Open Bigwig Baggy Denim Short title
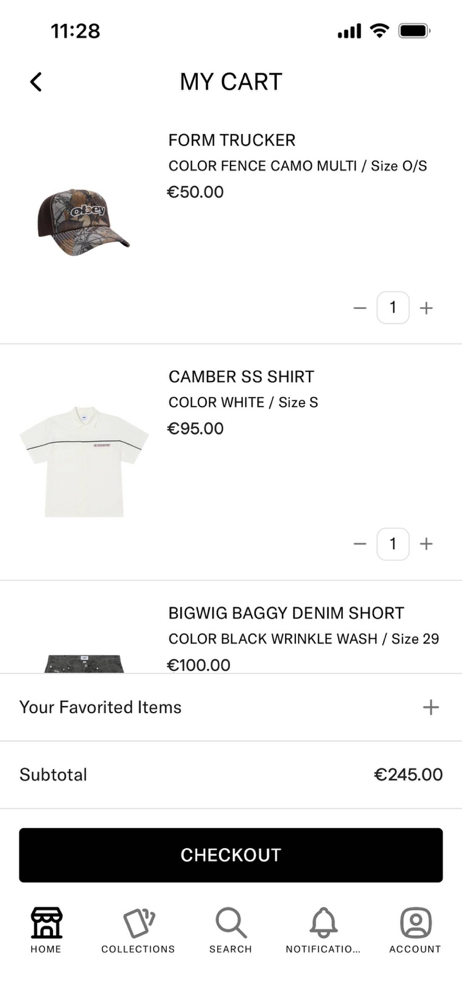Image resolution: width=462 pixels, height=1000 pixels. click(x=286, y=614)
